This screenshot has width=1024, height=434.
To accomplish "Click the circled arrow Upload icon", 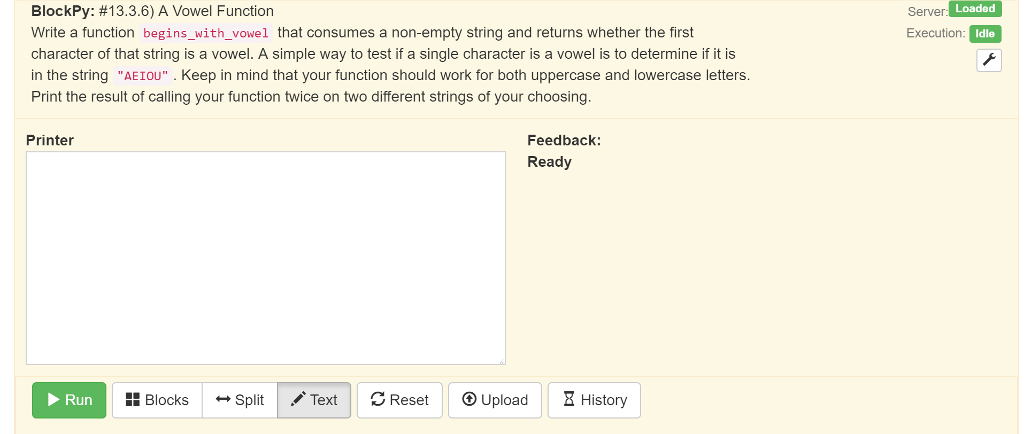I will 469,399.
